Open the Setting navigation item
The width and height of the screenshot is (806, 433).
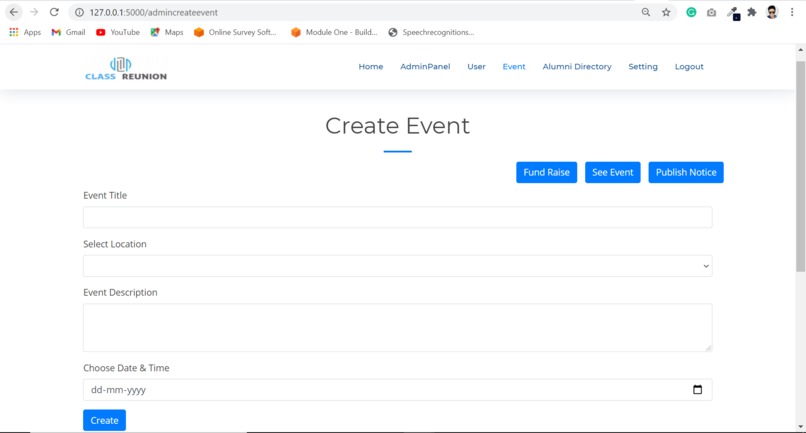[x=643, y=66]
